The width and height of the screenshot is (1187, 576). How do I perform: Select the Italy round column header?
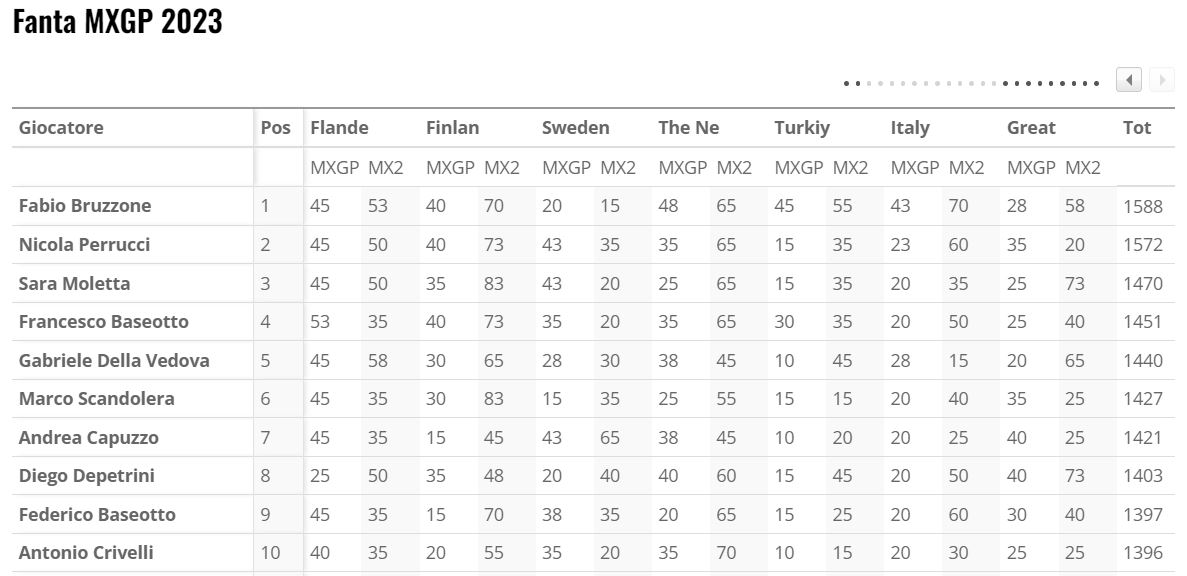[x=910, y=128]
